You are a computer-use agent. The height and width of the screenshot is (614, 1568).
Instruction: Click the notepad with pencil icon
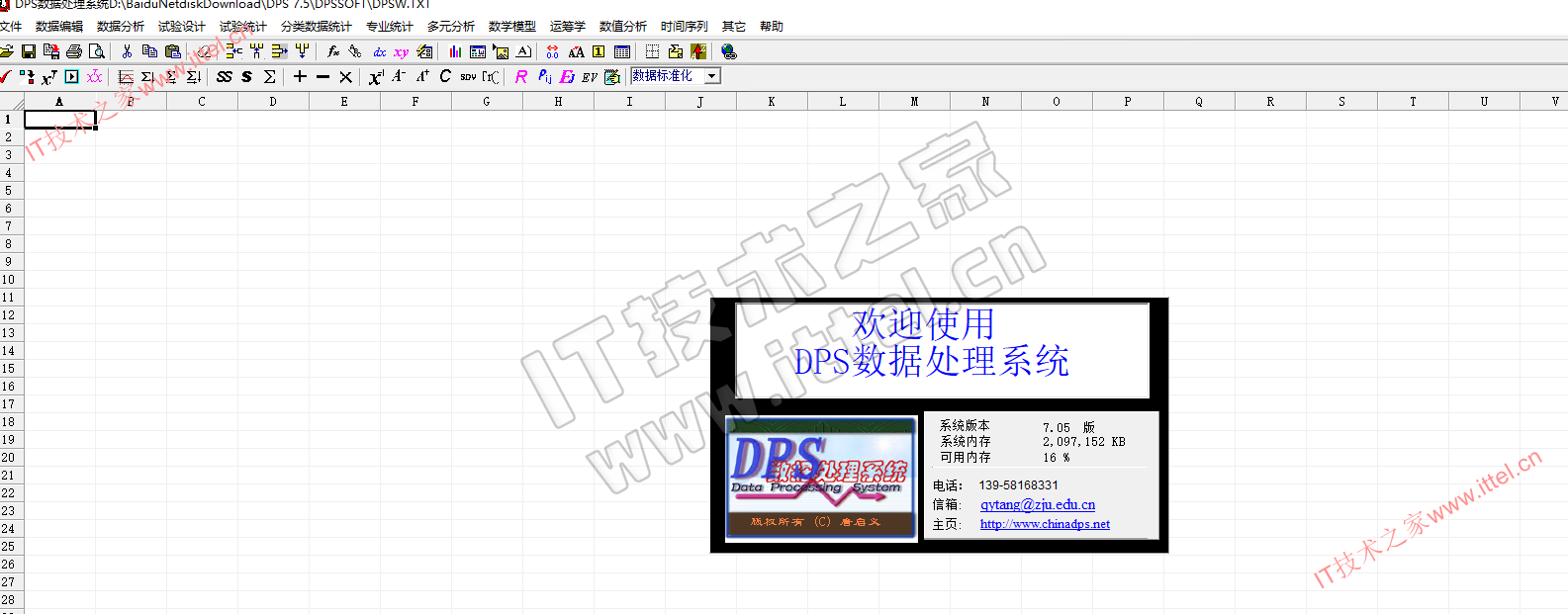[x=612, y=76]
